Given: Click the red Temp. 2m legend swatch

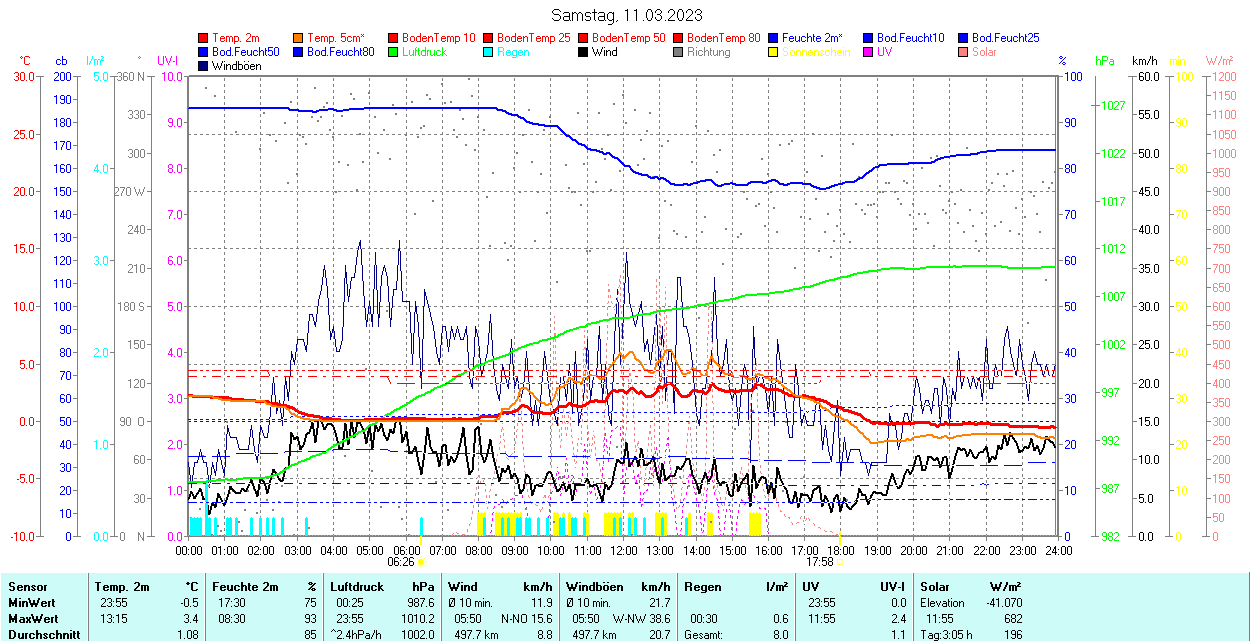Looking at the screenshot, I should pos(203,38).
